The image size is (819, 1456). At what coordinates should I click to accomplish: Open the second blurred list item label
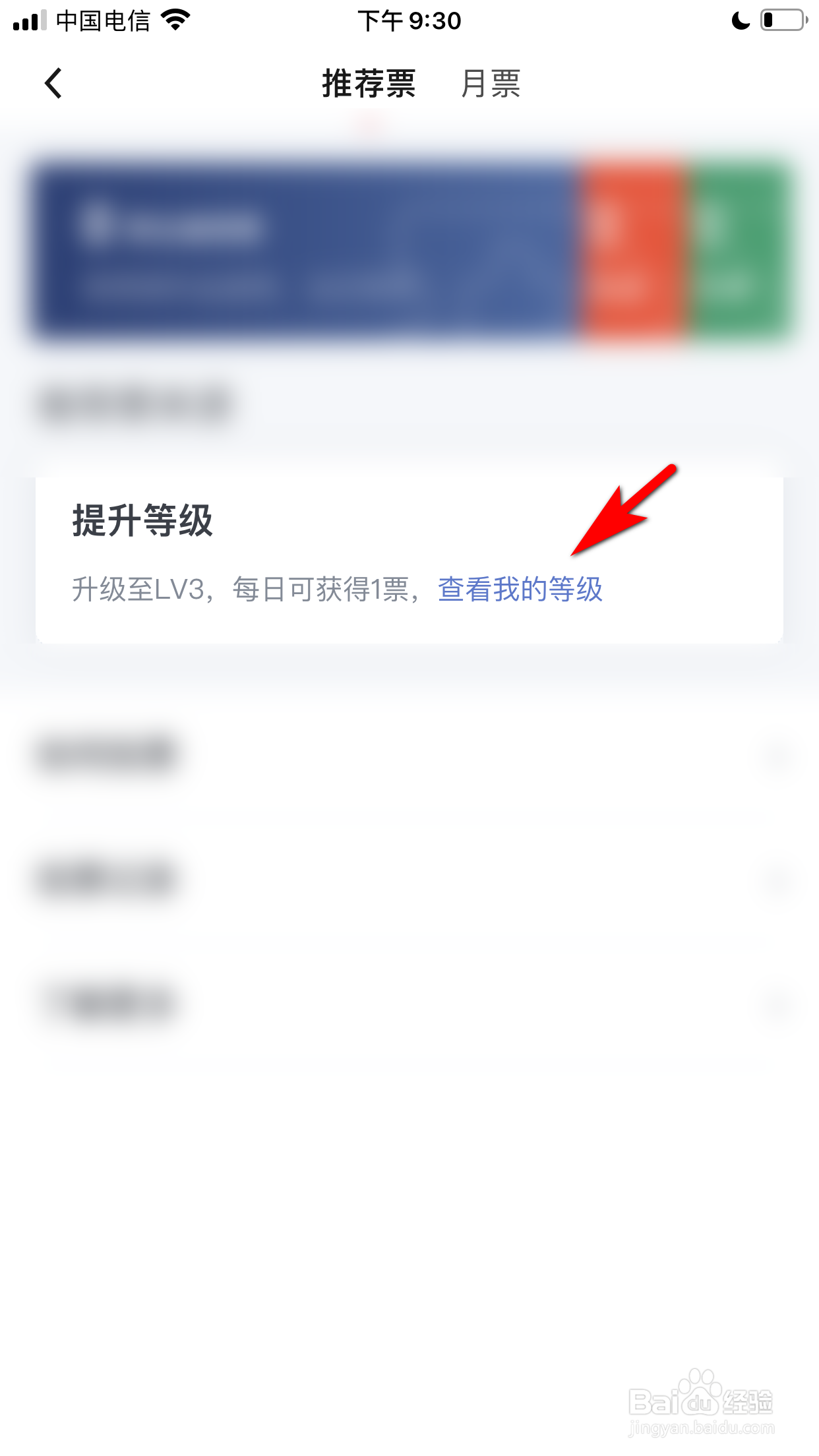(106, 878)
